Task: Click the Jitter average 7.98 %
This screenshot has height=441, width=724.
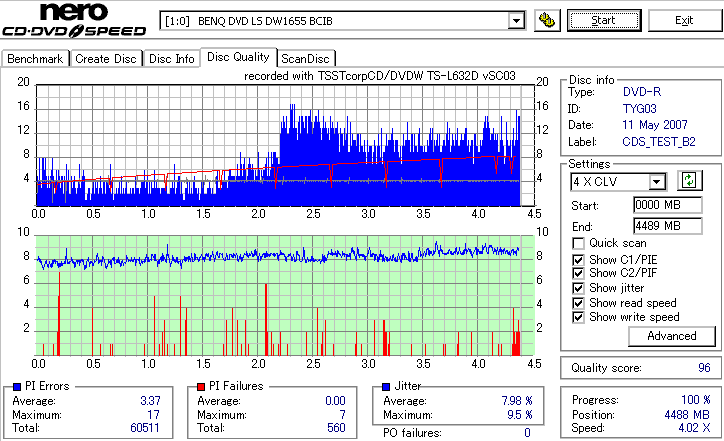Action: (517, 401)
